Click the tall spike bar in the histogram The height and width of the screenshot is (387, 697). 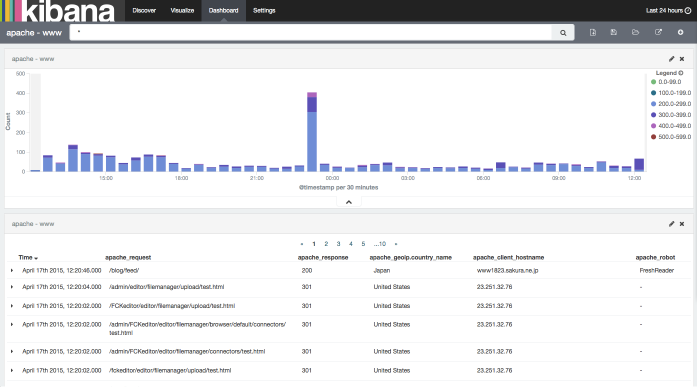(x=312, y=132)
